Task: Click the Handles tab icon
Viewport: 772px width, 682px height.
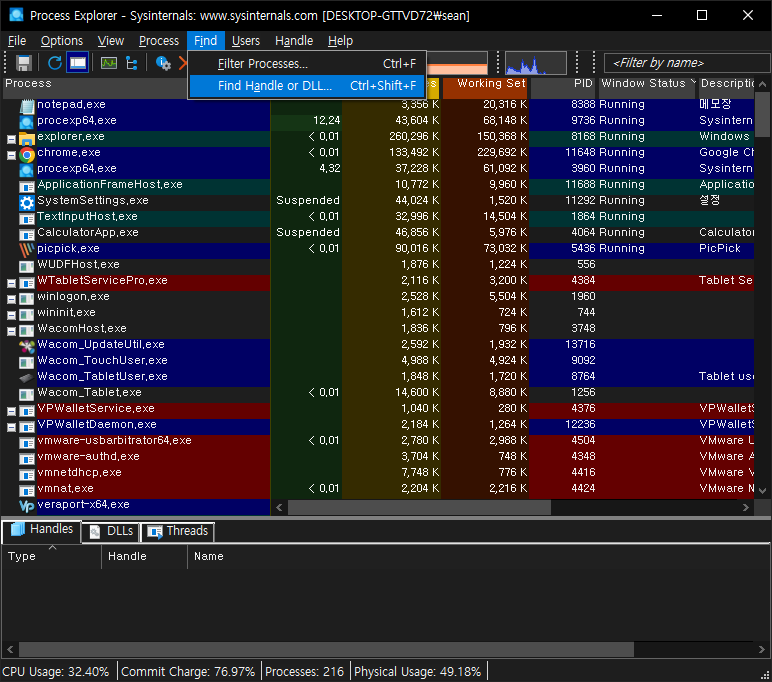Action: [x=18, y=529]
